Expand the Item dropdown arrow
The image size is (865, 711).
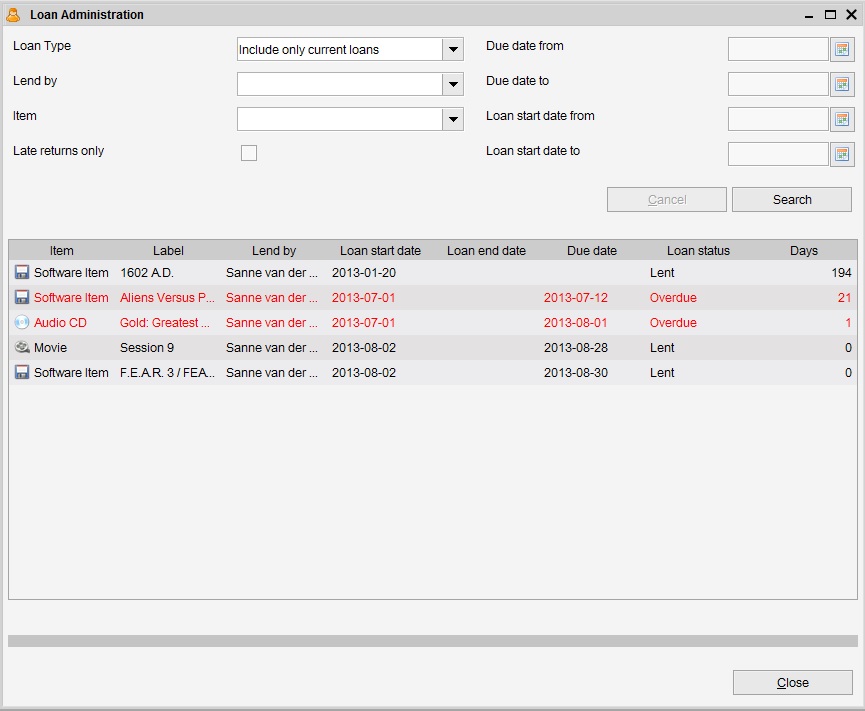[x=453, y=120]
